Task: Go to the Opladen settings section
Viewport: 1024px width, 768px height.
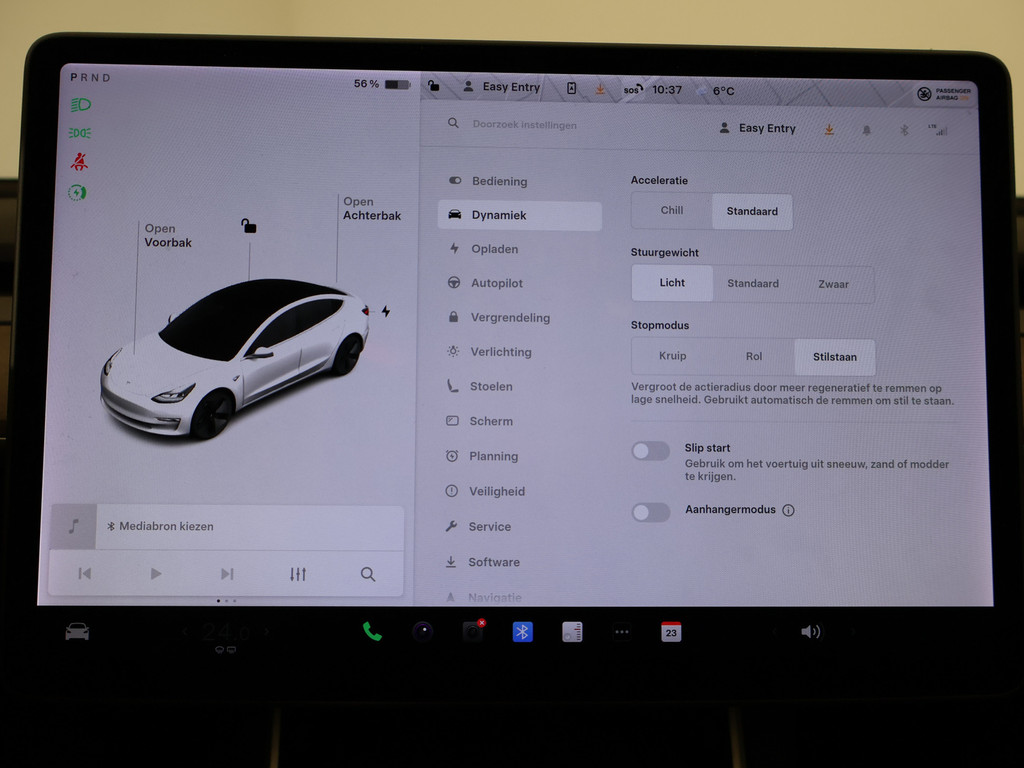Action: [x=494, y=249]
